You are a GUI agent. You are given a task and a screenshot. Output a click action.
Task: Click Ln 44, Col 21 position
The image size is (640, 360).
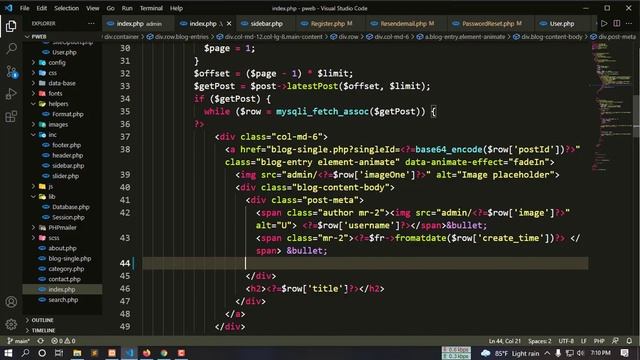click(504, 341)
